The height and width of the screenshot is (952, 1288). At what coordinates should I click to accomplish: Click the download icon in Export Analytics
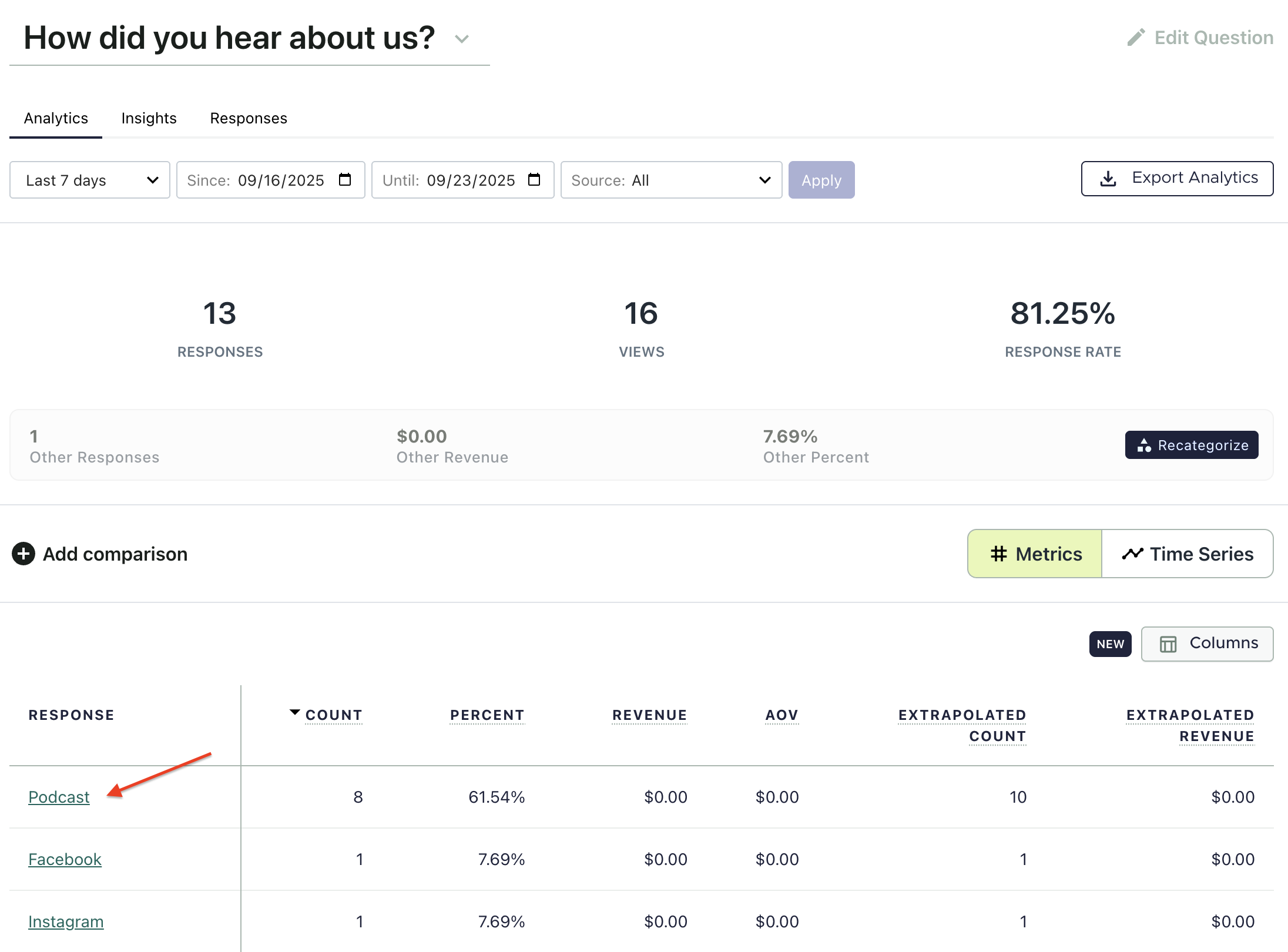(1108, 179)
